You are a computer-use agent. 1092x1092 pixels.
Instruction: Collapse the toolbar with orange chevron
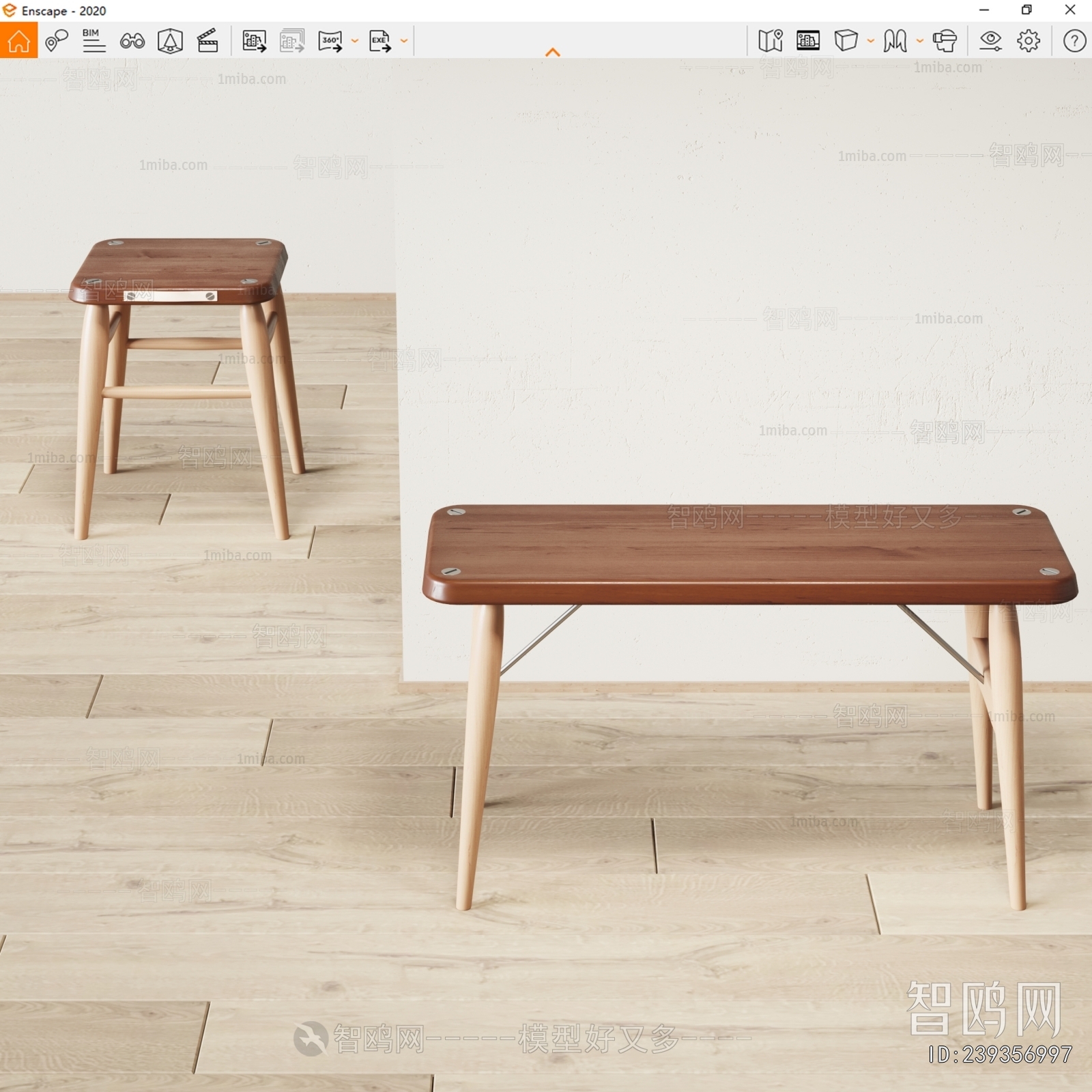(553, 52)
